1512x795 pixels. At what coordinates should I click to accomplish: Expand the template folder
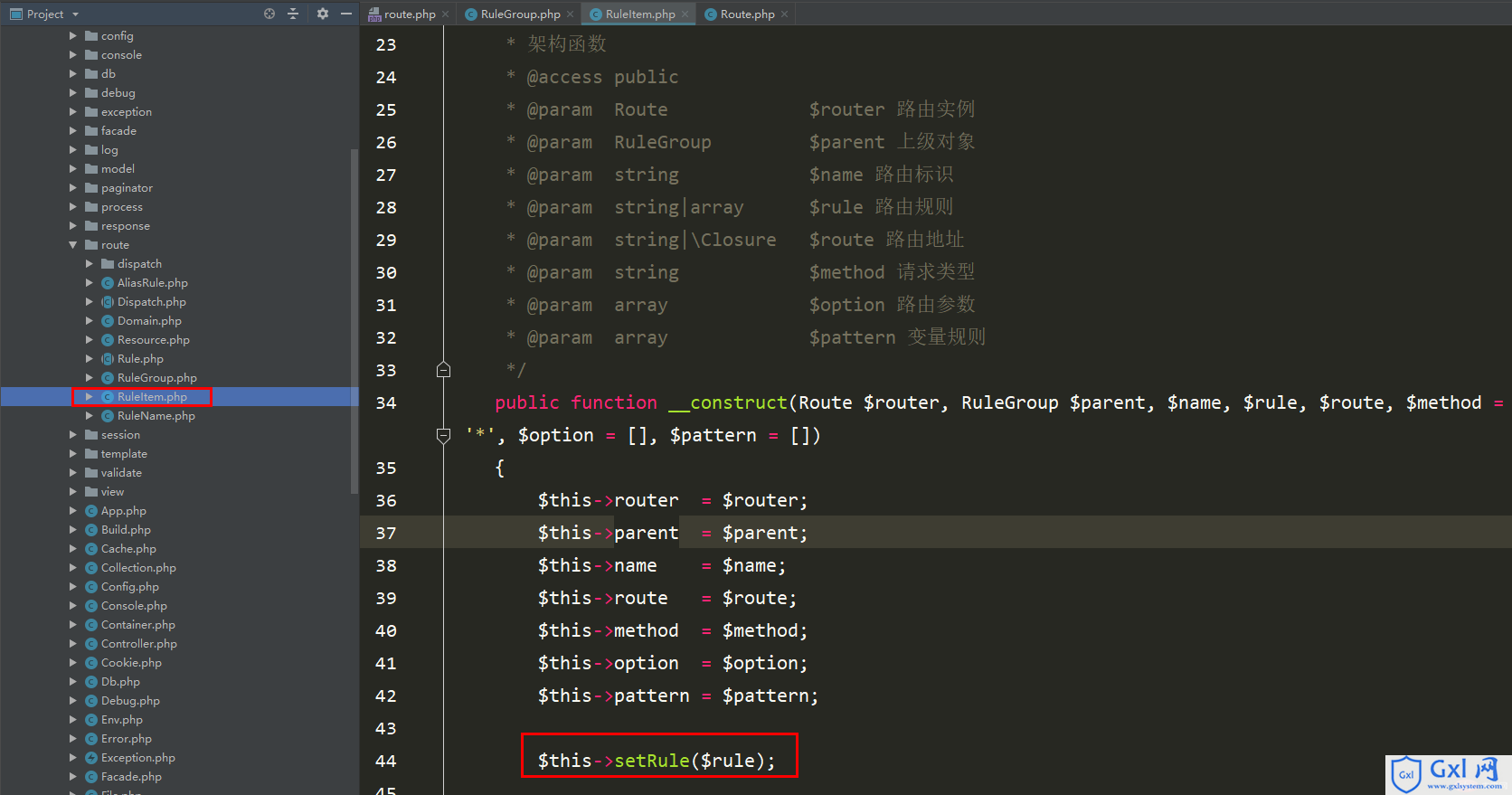click(x=73, y=454)
